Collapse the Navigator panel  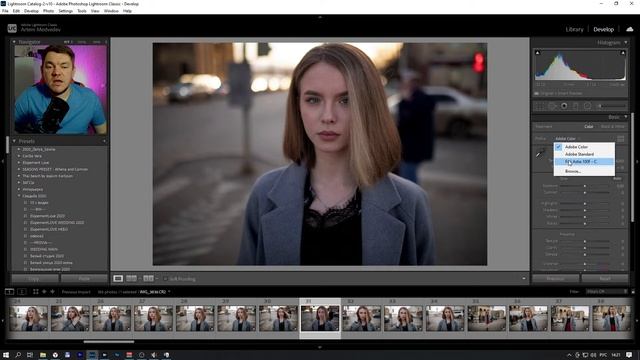pos(14,42)
